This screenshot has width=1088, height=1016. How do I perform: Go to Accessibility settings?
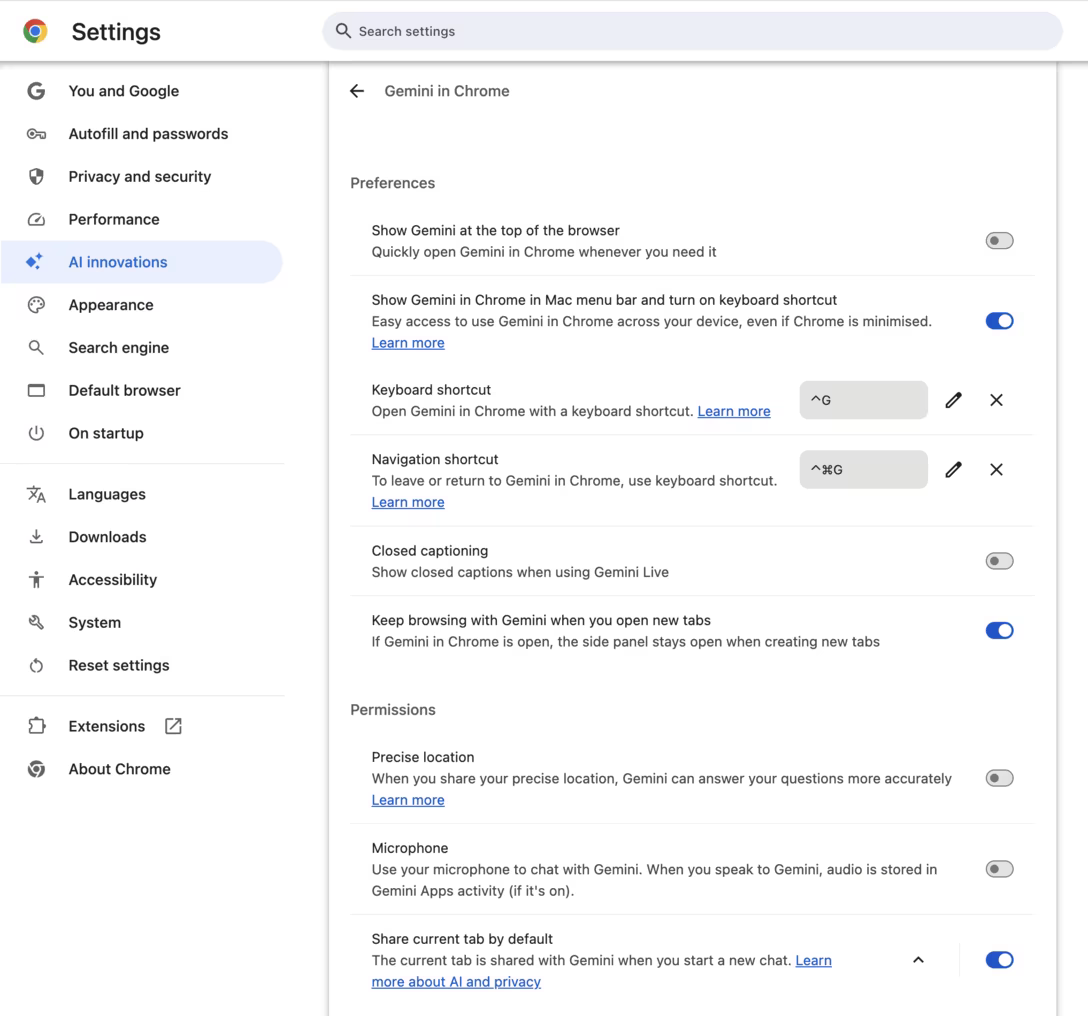[x=142, y=579]
